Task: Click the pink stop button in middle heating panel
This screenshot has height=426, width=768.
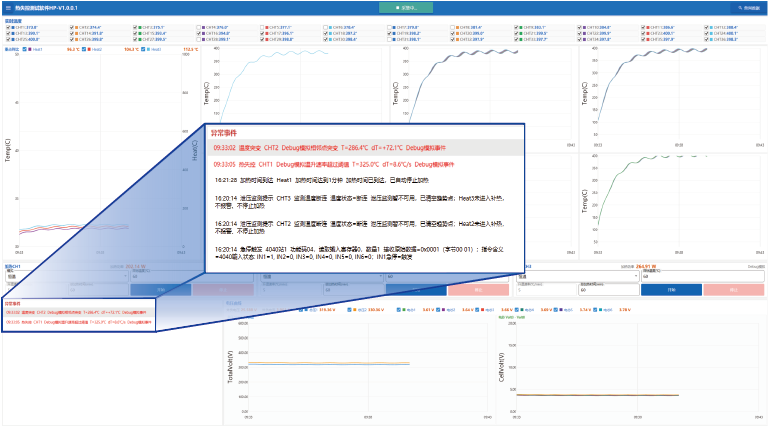Action: point(479,290)
